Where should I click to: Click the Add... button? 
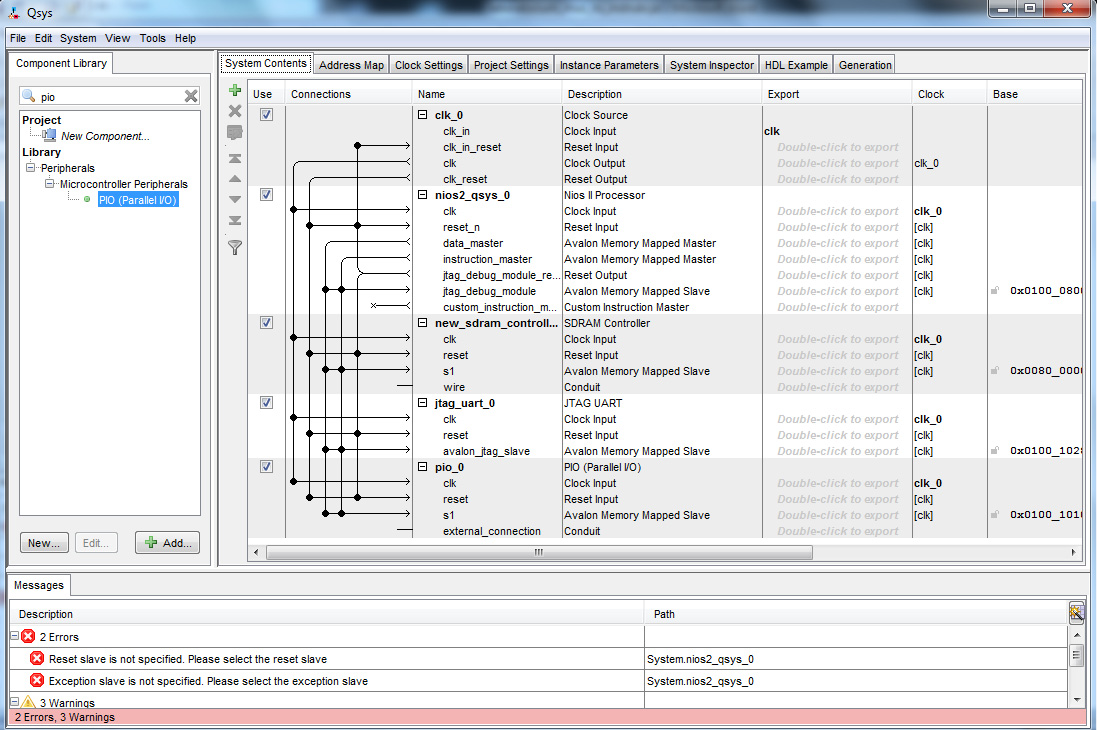(x=168, y=542)
